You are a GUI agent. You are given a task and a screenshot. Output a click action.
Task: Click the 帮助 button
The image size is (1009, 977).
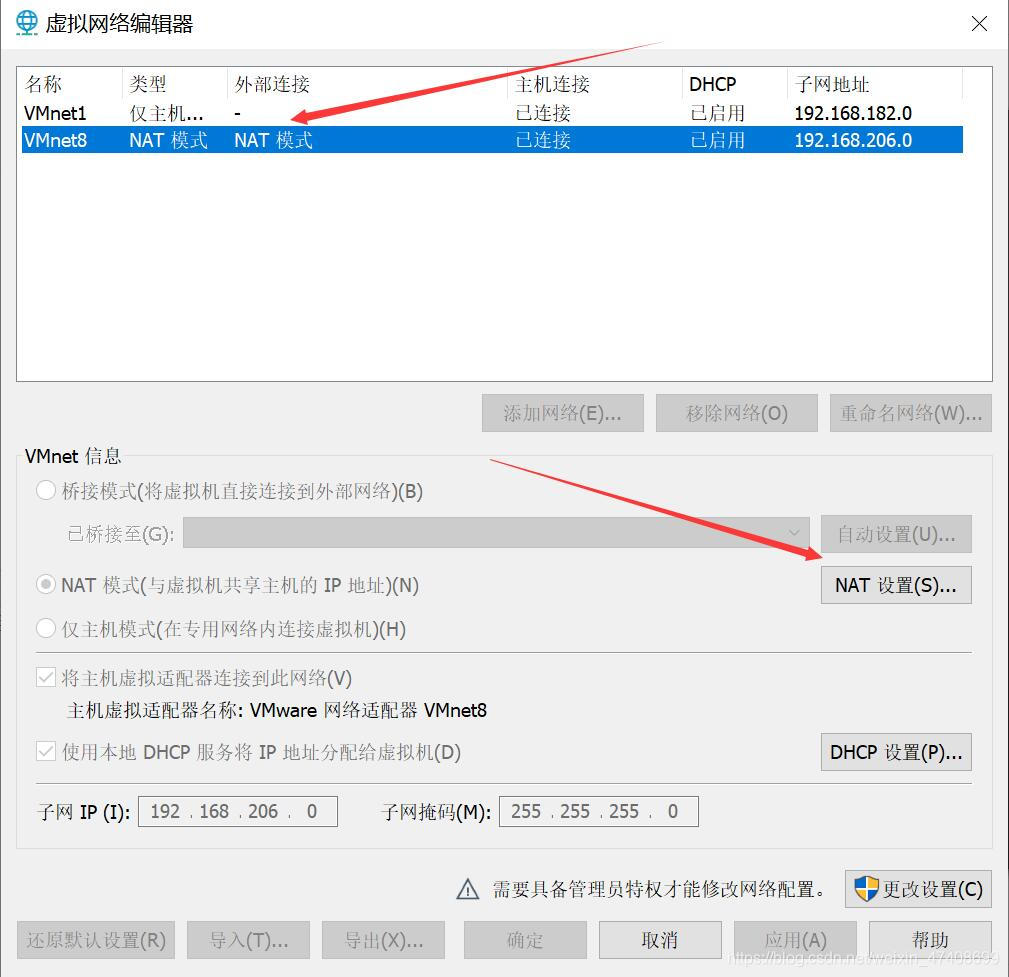(x=930, y=940)
